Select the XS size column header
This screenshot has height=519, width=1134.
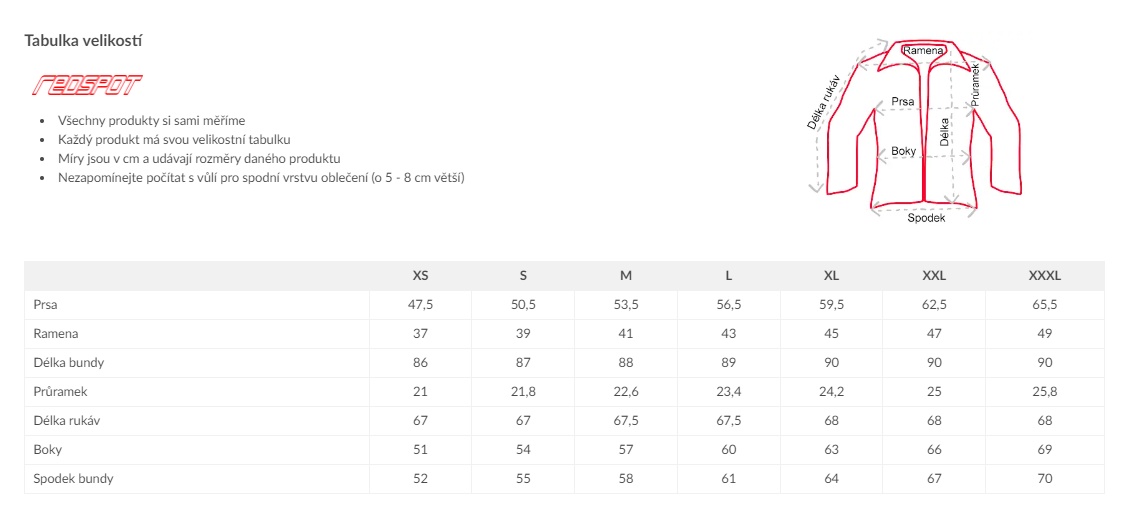[420, 275]
